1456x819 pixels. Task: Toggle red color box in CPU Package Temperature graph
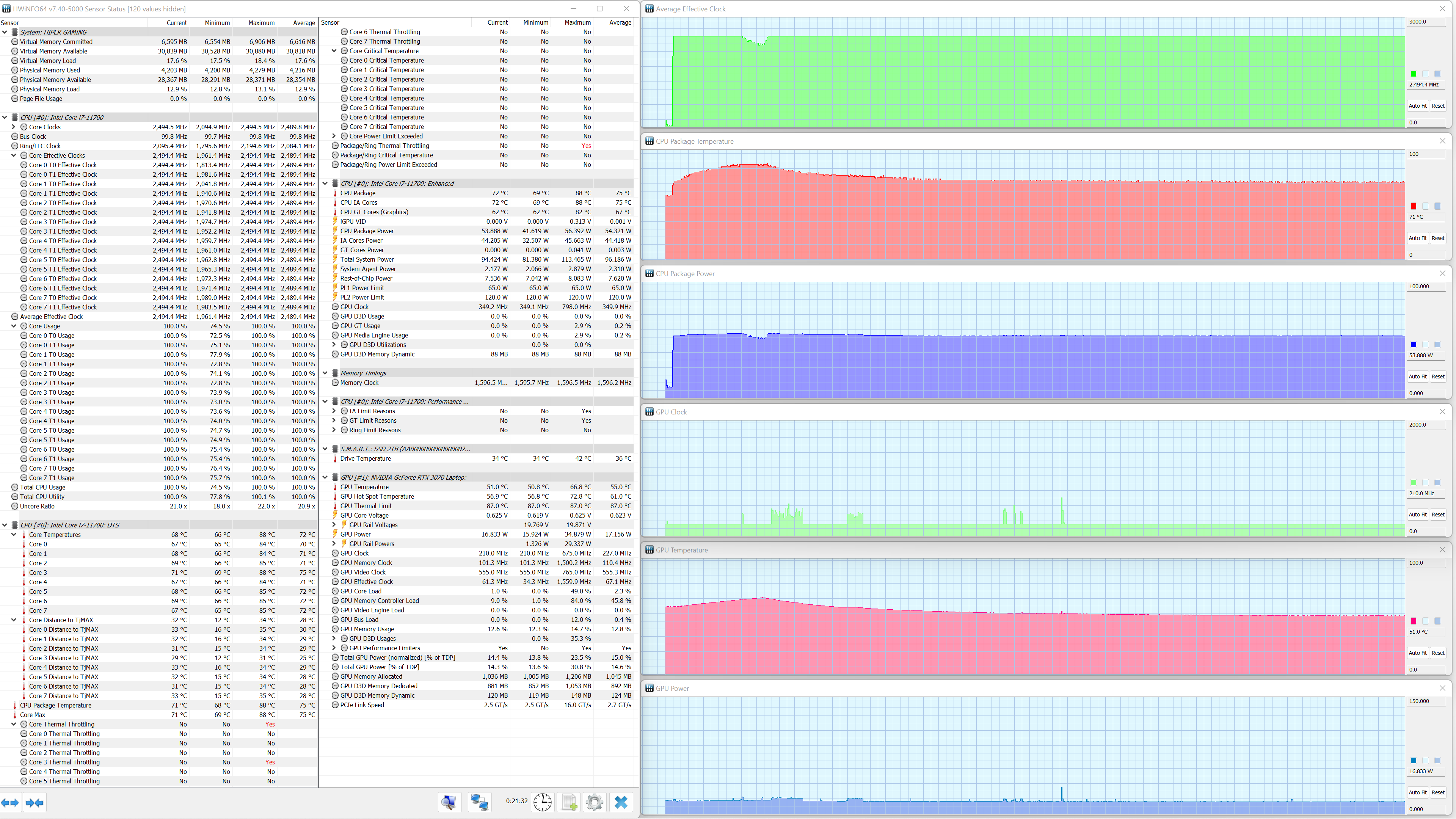[1413, 206]
